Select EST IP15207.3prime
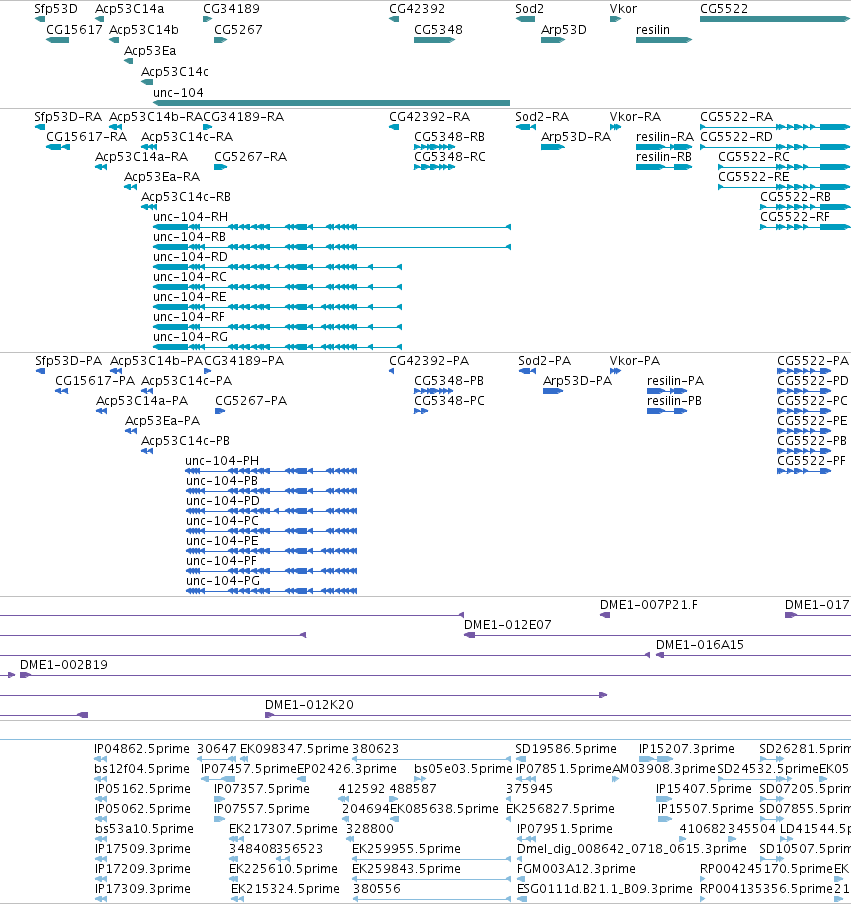 click(656, 759)
